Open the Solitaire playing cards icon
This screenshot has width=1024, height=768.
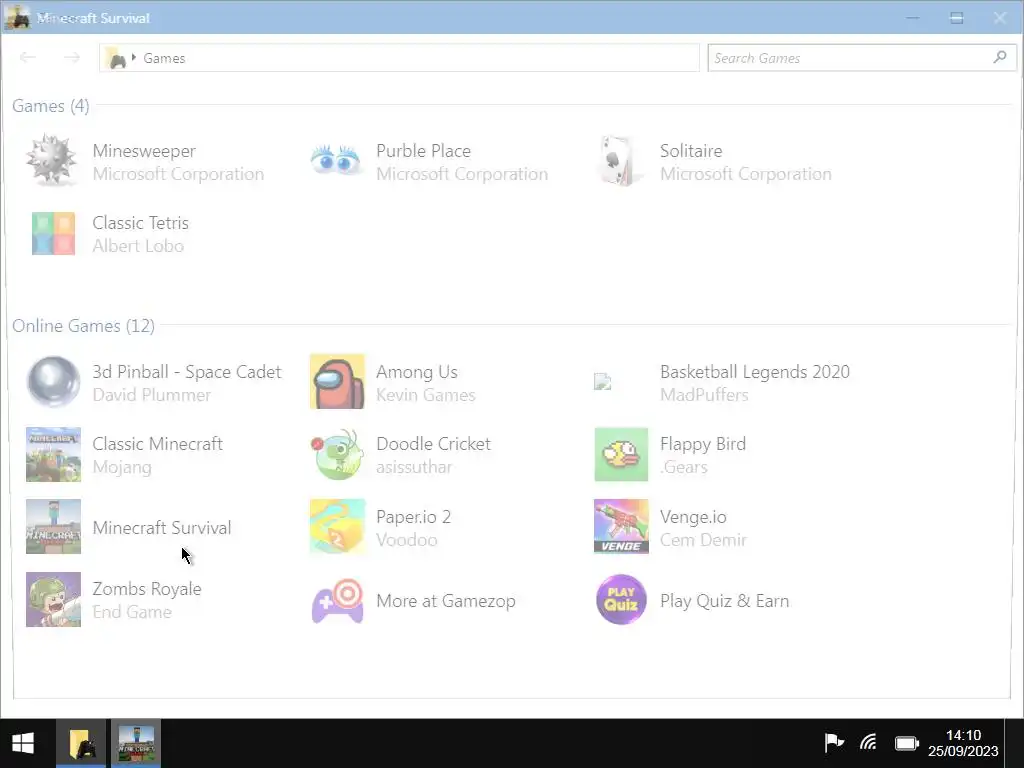point(617,161)
